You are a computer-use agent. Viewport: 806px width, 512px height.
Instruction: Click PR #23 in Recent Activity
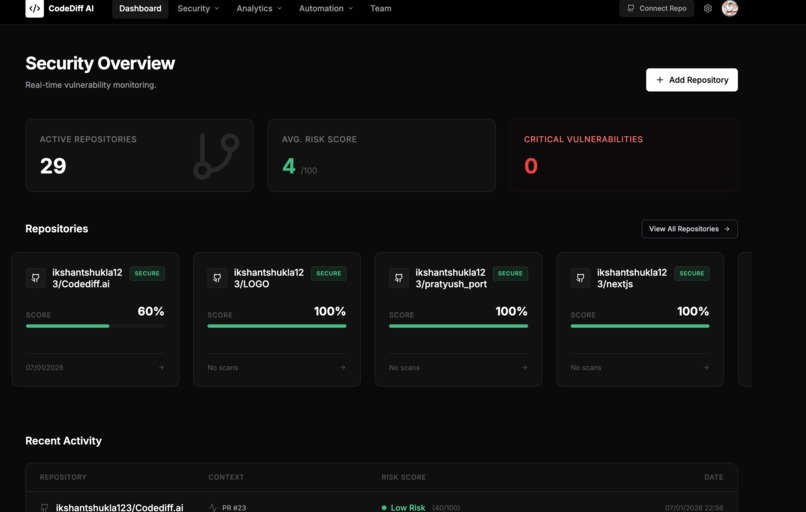(234, 508)
